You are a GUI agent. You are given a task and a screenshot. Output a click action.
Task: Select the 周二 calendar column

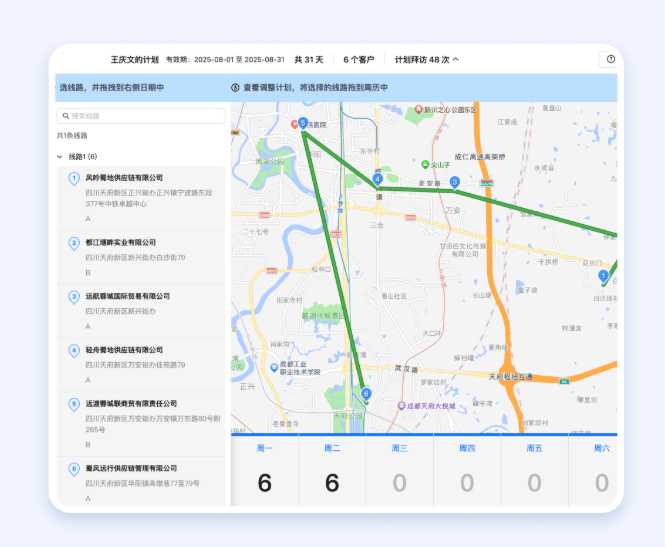point(332,471)
